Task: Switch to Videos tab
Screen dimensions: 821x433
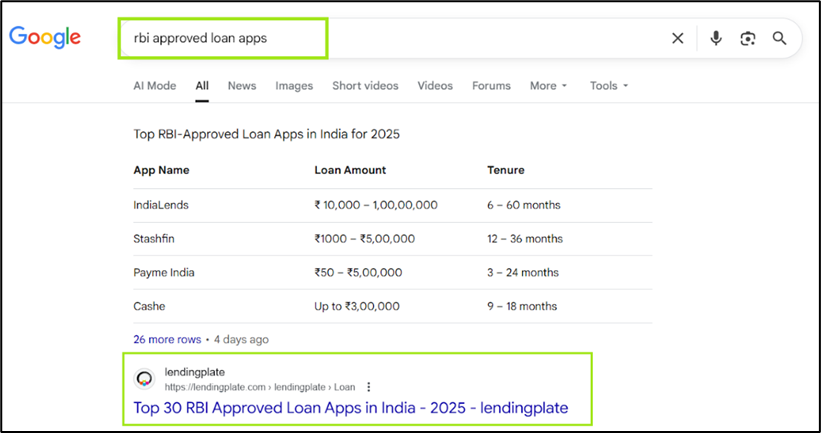Action: coord(435,86)
